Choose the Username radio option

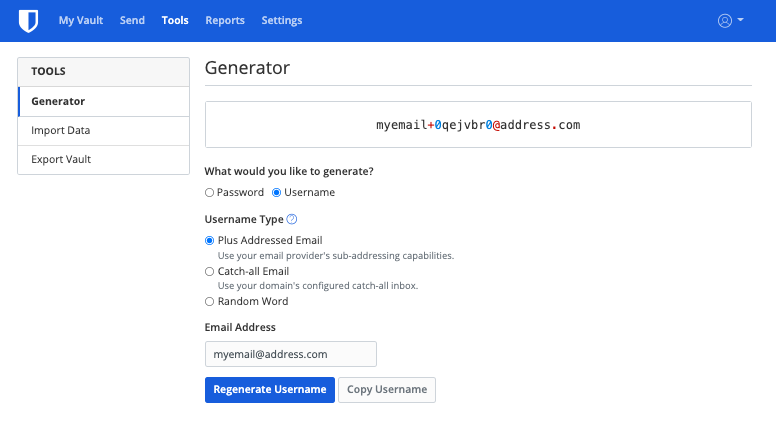click(277, 192)
